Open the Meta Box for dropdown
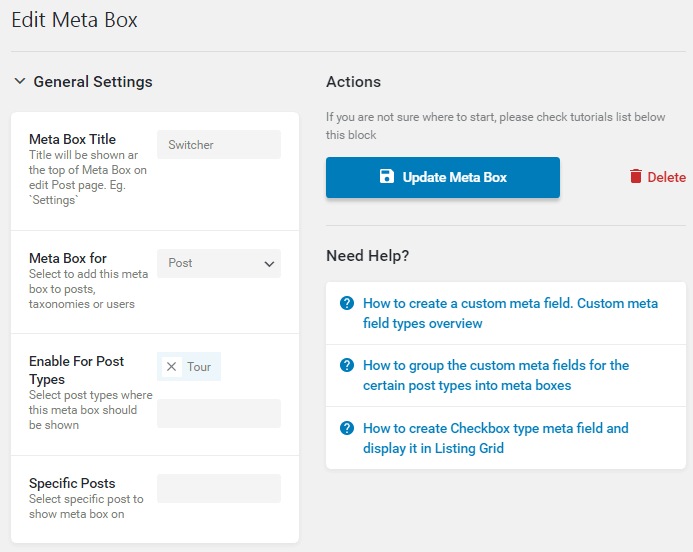693x552 pixels. pos(219,263)
